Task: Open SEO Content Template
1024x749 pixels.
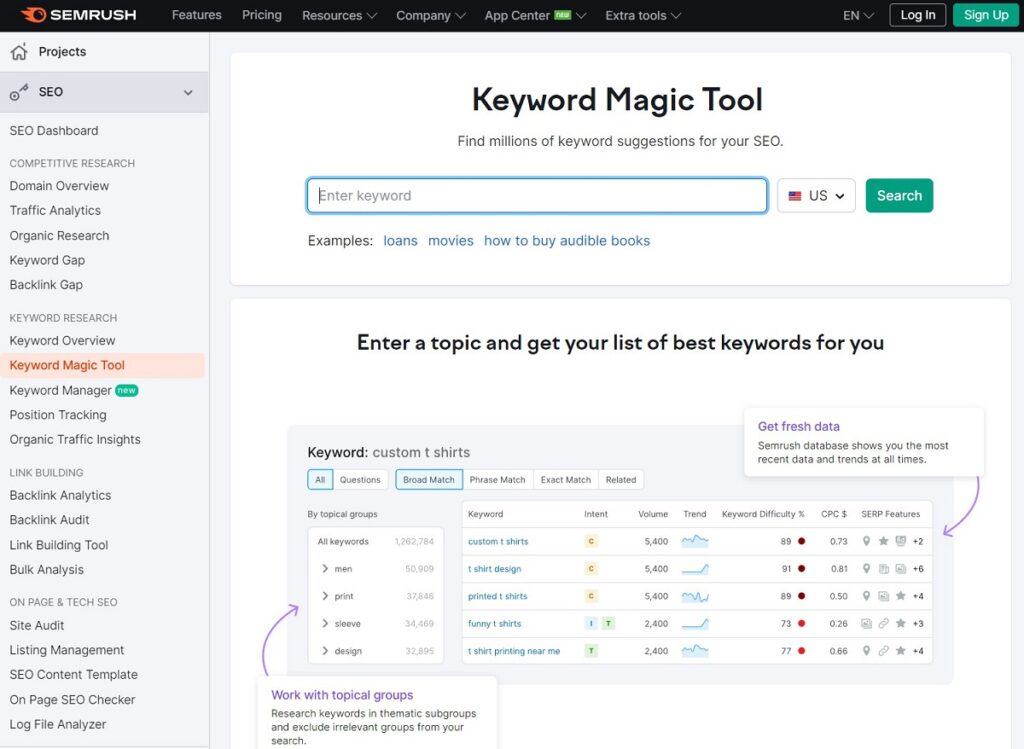Action: coord(74,675)
